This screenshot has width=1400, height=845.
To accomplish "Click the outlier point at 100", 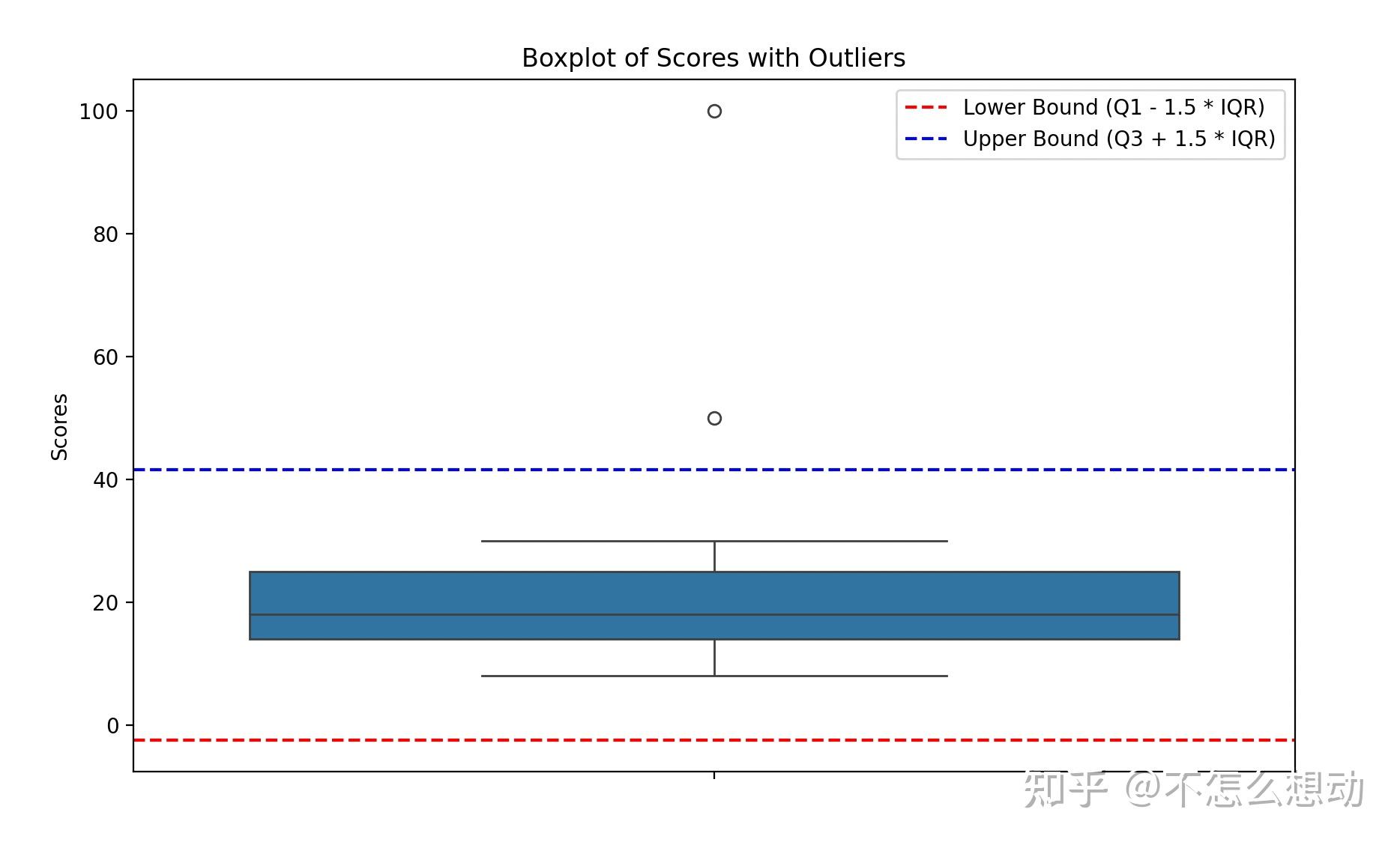I will 714,111.
